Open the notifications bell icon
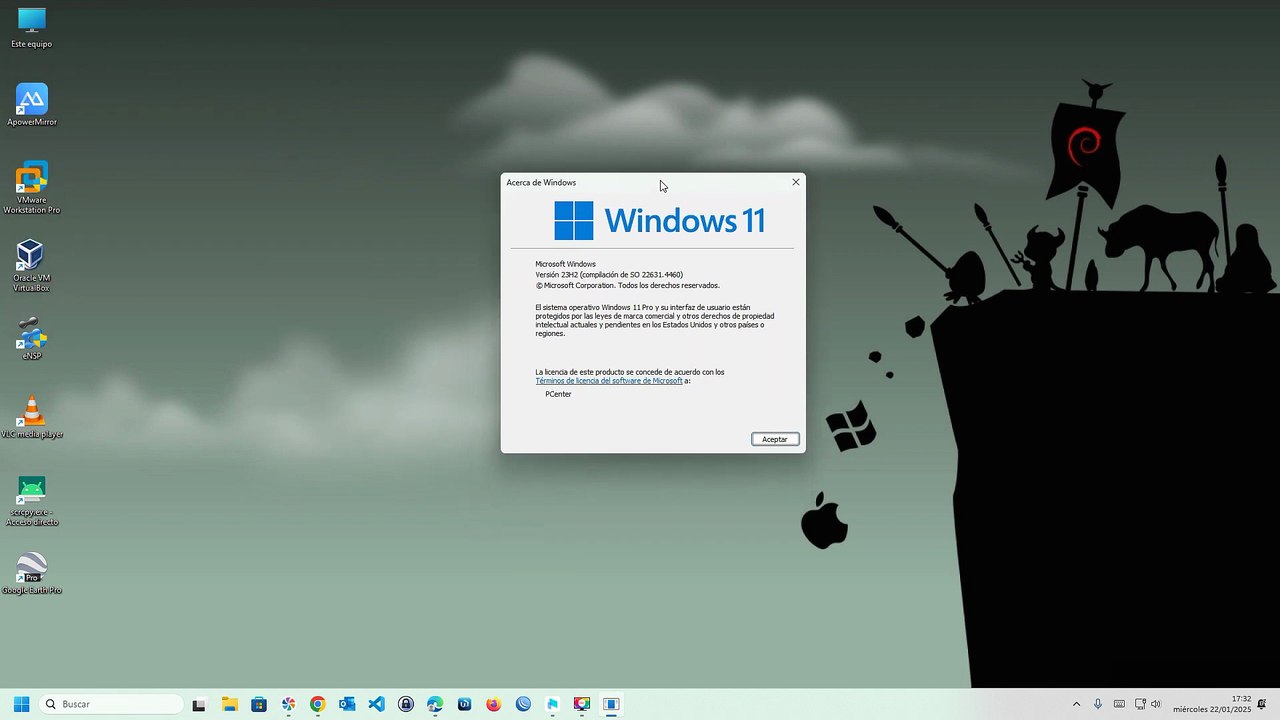The width and height of the screenshot is (1280, 720). click(x=1262, y=704)
